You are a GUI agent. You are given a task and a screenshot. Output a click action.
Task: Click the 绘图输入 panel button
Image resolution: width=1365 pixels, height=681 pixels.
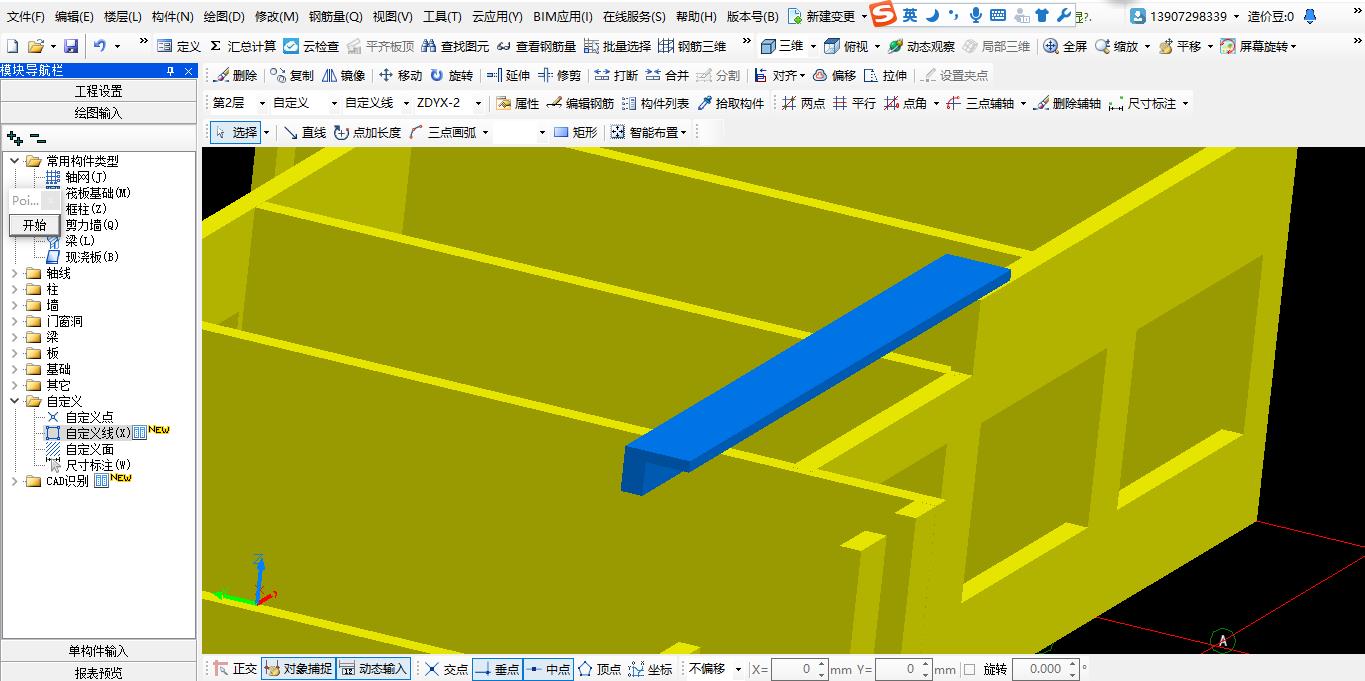coord(98,113)
